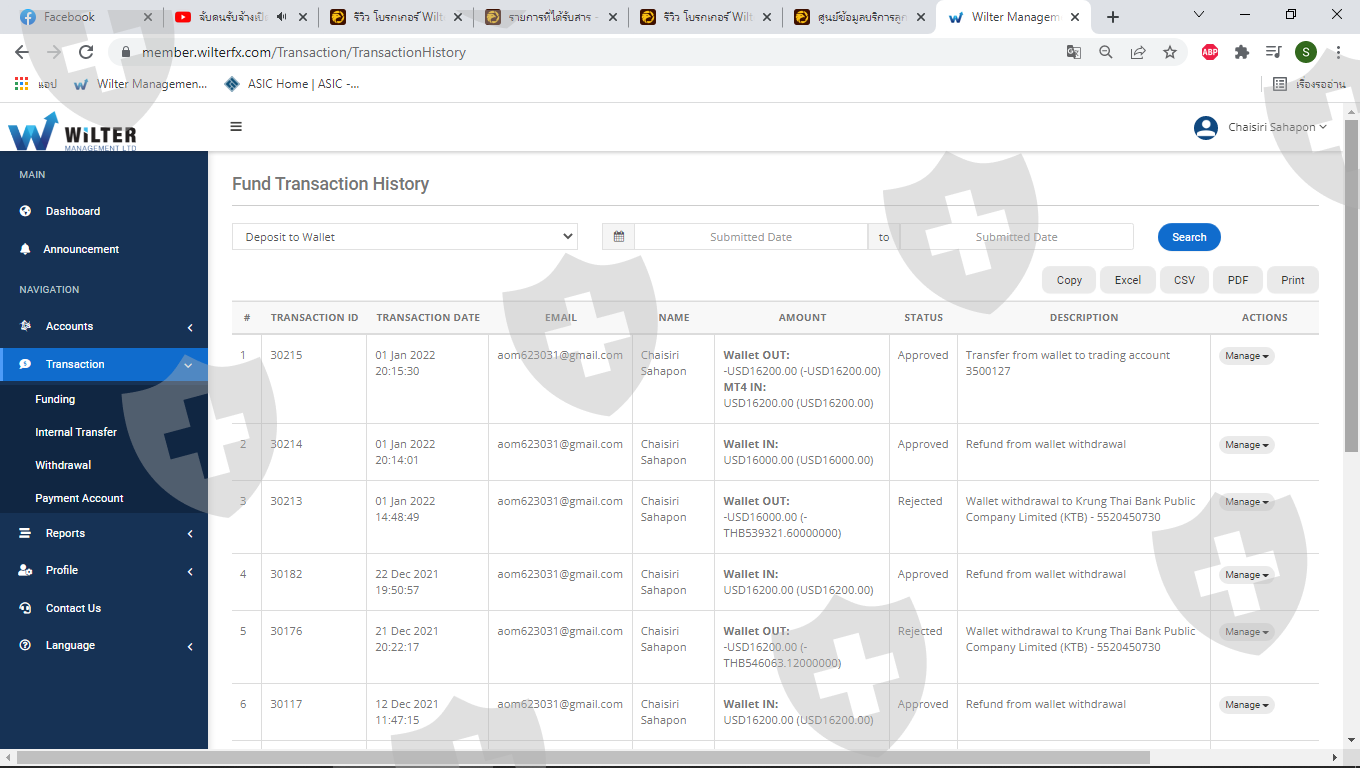Open the Withdrawal submenu item
Image resolution: width=1360 pixels, height=768 pixels.
[x=63, y=465]
